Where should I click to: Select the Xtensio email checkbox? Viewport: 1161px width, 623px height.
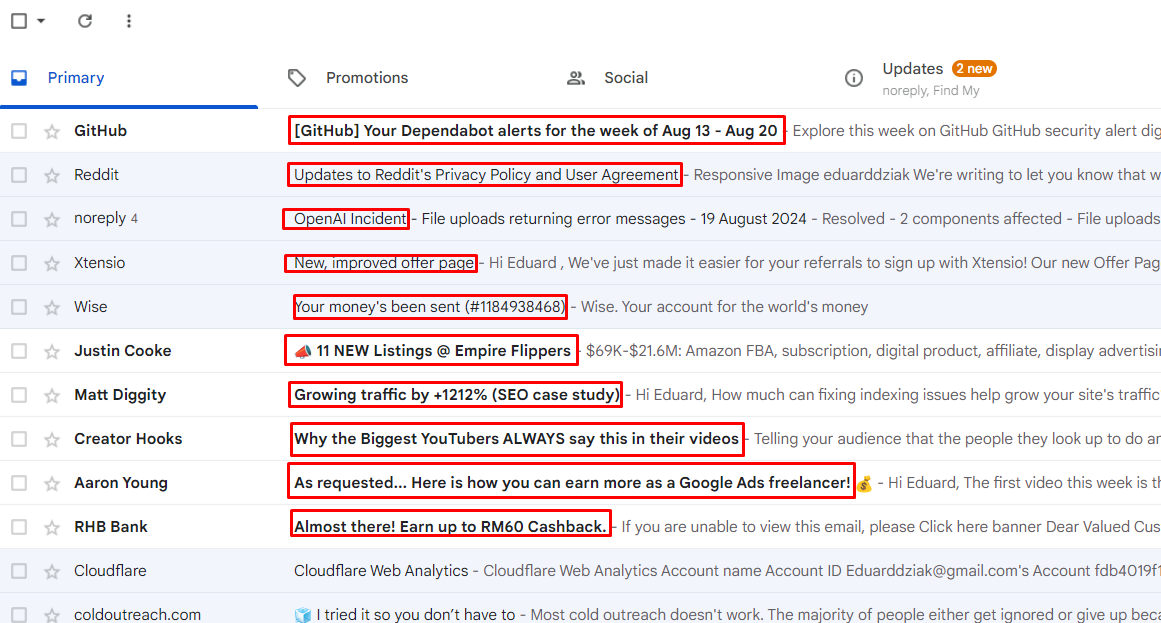(x=19, y=263)
